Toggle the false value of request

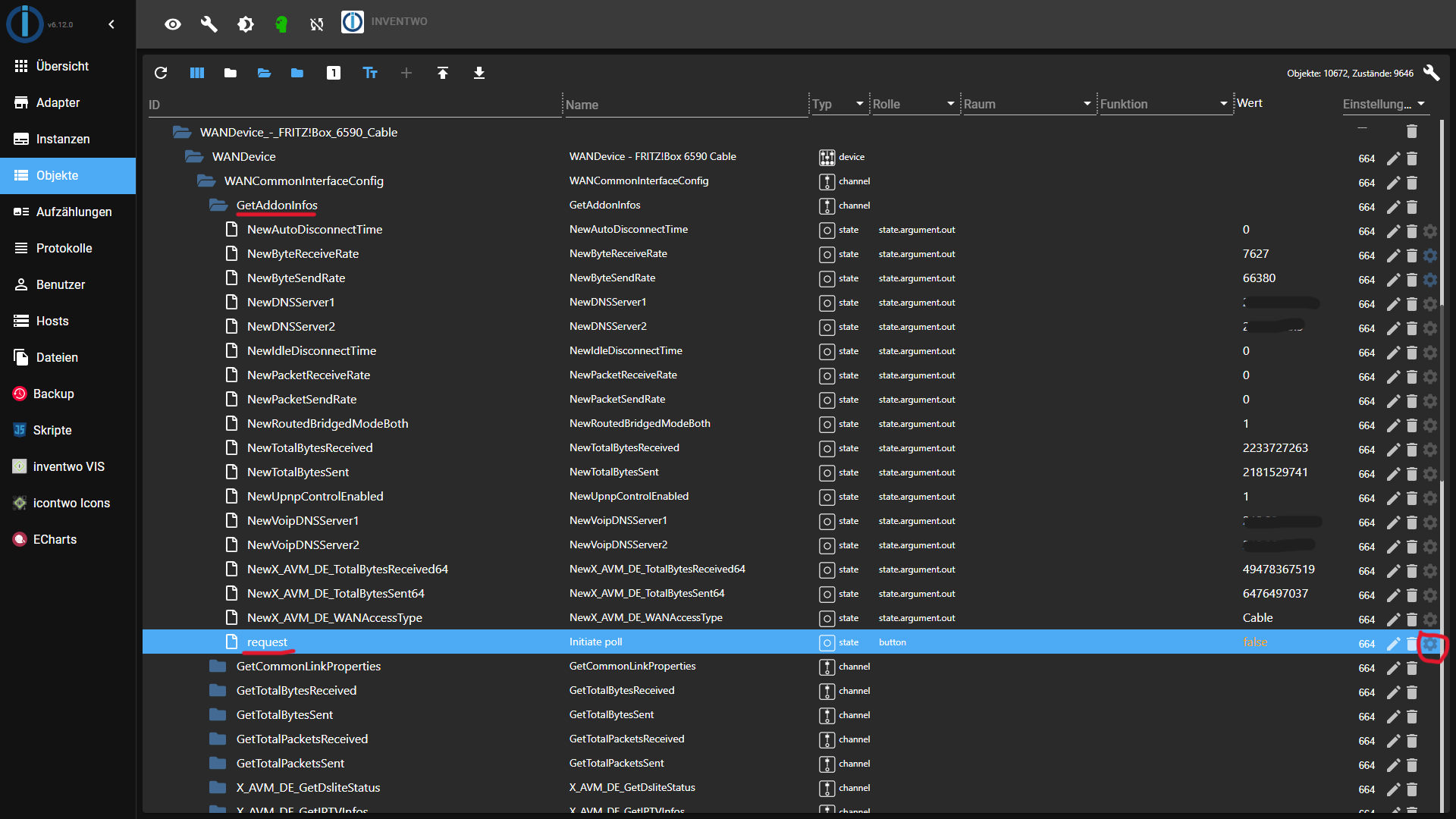coord(1255,642)
